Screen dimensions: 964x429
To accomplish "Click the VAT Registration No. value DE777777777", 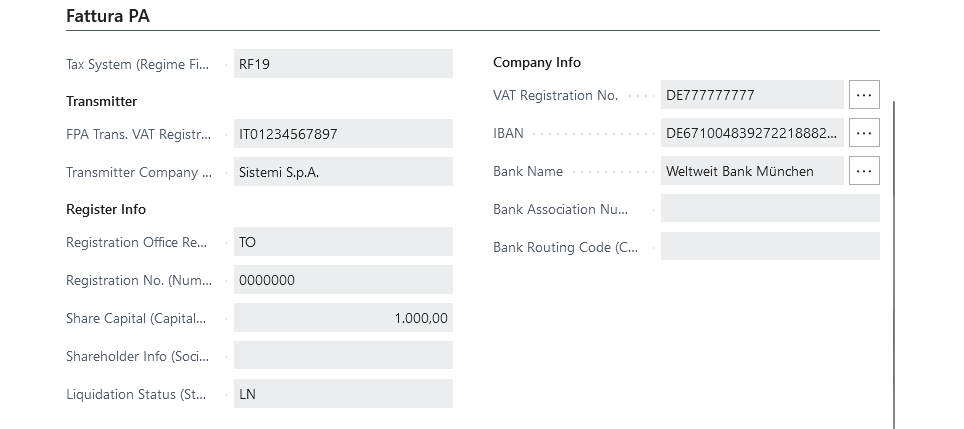I will point(753,95).
